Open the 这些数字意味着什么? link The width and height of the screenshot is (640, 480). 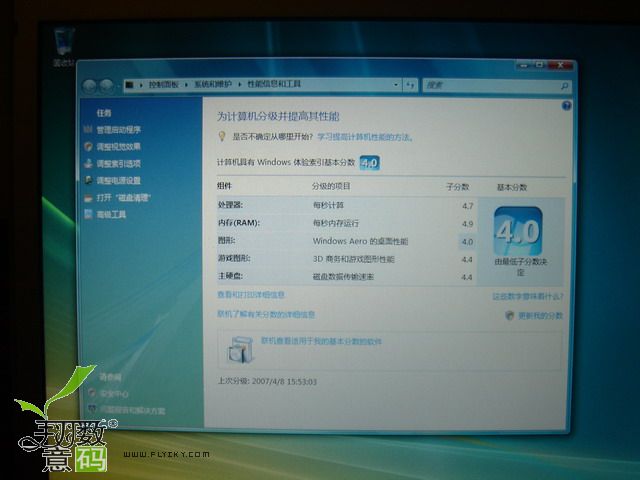[x=528, y=297]
